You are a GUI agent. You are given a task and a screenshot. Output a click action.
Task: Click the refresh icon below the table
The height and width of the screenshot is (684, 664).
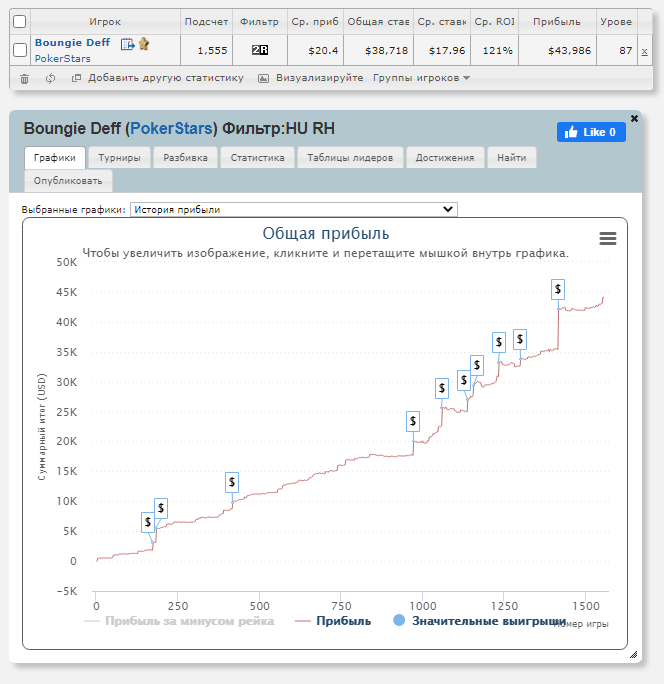pyautogui.click(x=50, y=78)
